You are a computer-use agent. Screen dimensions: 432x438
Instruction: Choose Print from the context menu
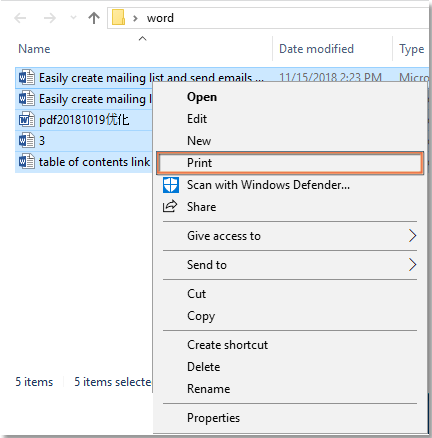coord(290,163)
